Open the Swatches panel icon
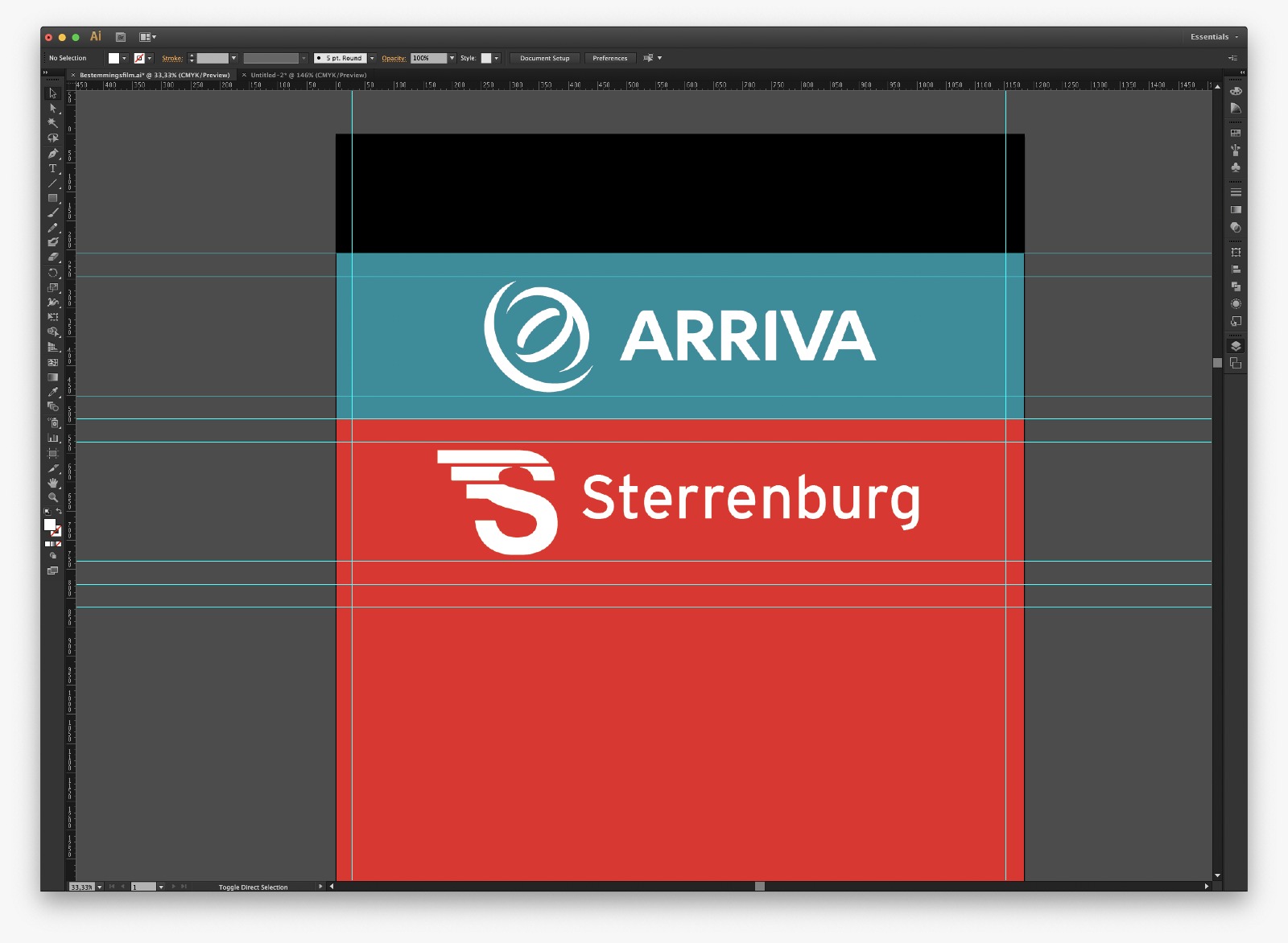Viewport: 1288px width, 943px height. click(1236, 134)
